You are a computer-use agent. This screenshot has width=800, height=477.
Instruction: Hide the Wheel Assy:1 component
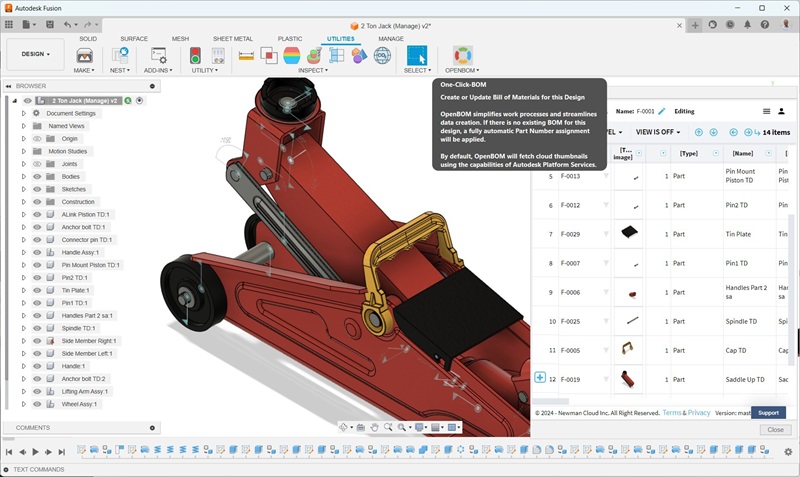[37, 404]
